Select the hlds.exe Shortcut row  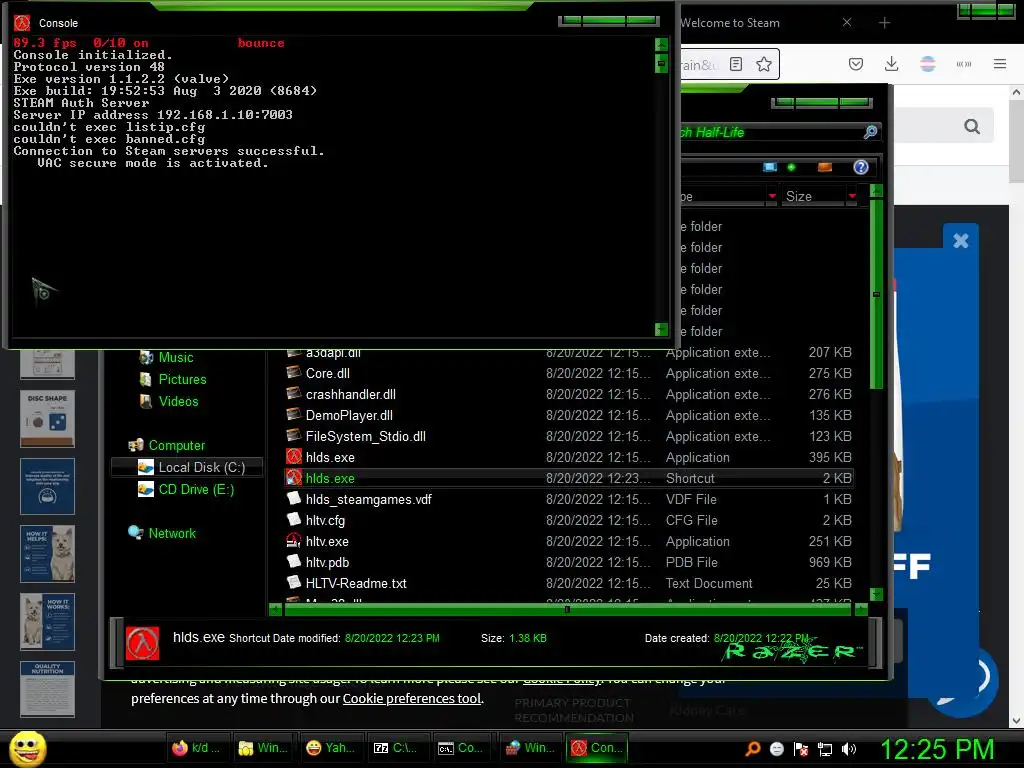pyautogui.click(x=569, y=478)
